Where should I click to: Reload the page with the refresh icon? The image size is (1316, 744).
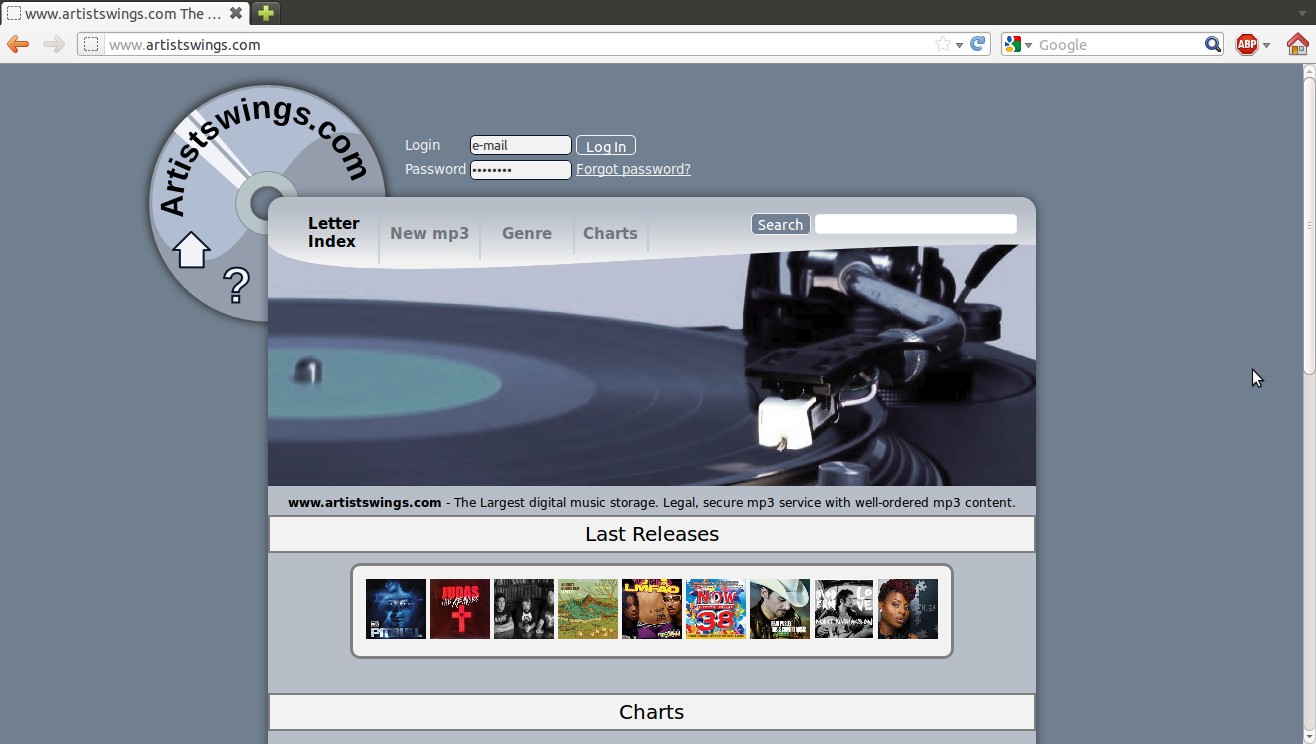(x=978, y=44)
